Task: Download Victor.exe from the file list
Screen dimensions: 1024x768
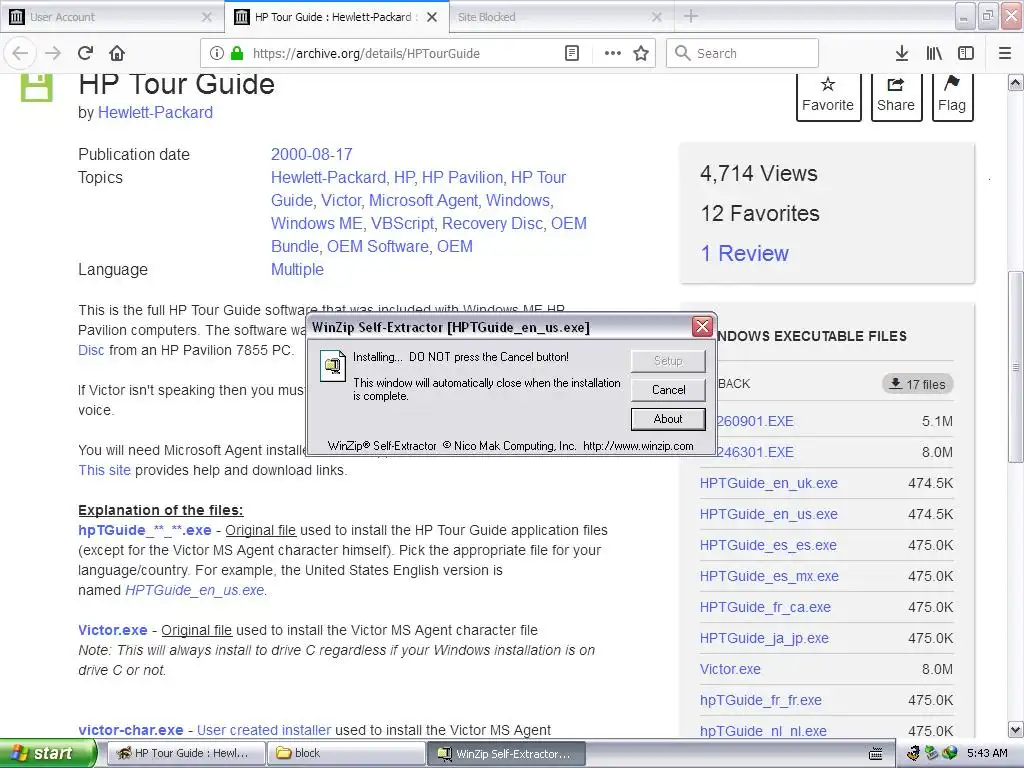Action: (730, 669)
